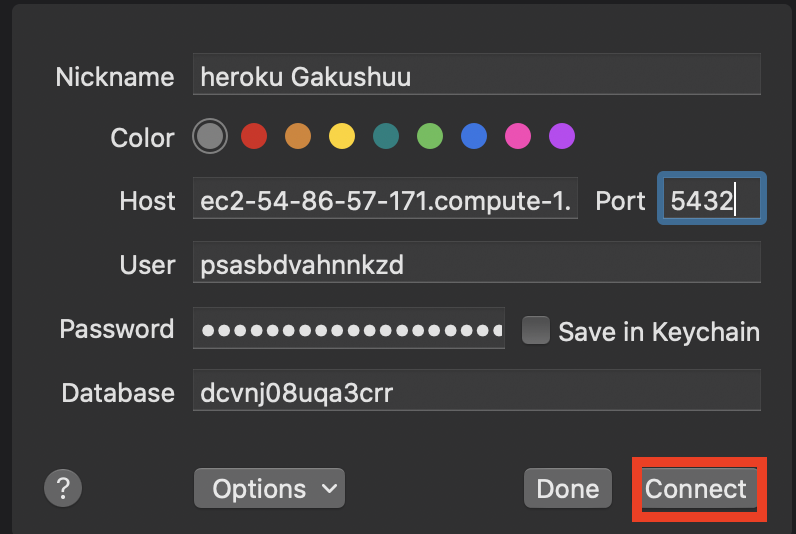Select the blue color swatch
This screenshot has width=796, height=534.
point(474,136)
